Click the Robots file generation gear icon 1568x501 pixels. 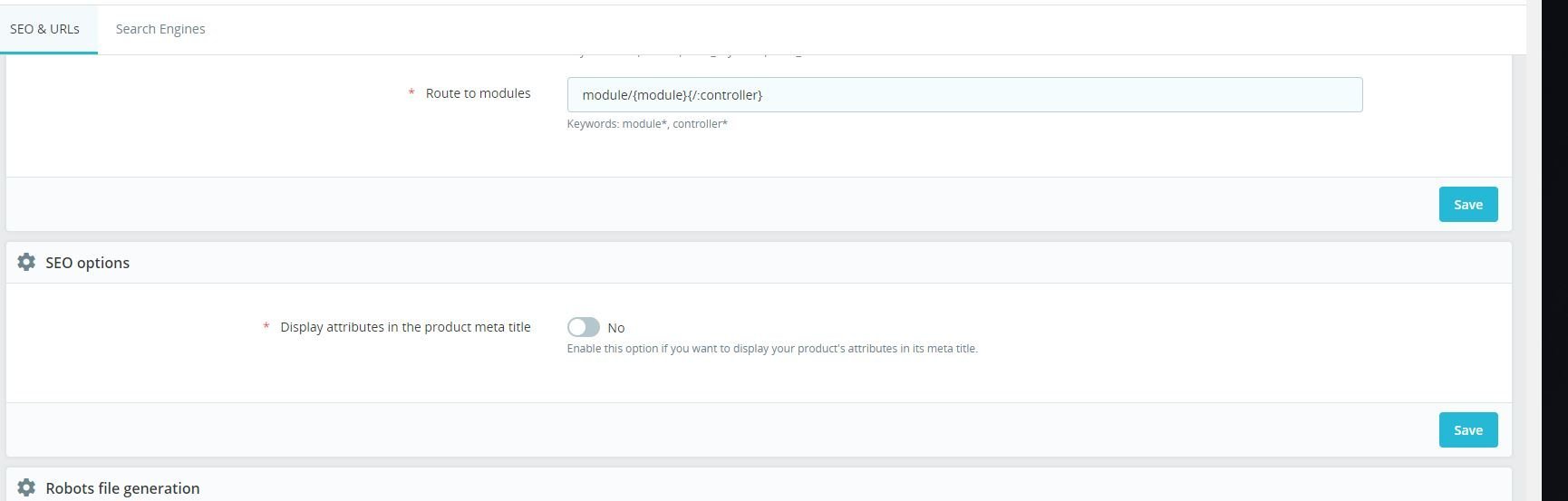[x=26, y=488]
